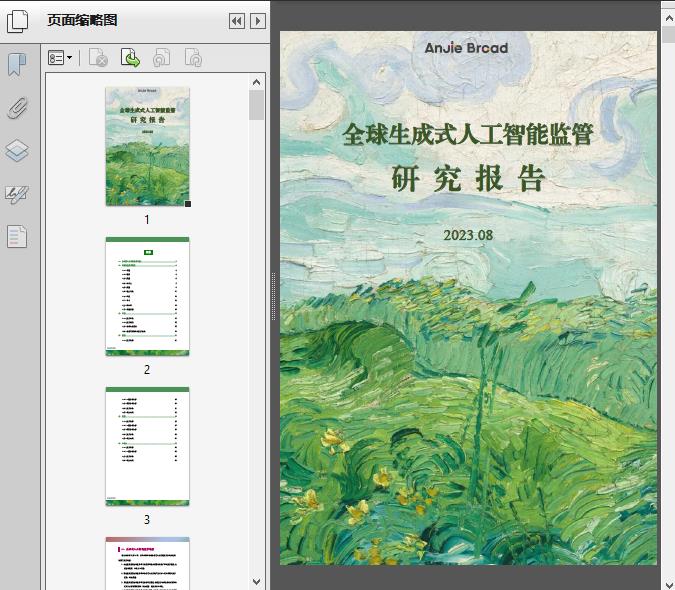This screenshot has width=675, height=590.
Task: Select page 2 thumbnail
Action: coord(147,296)
